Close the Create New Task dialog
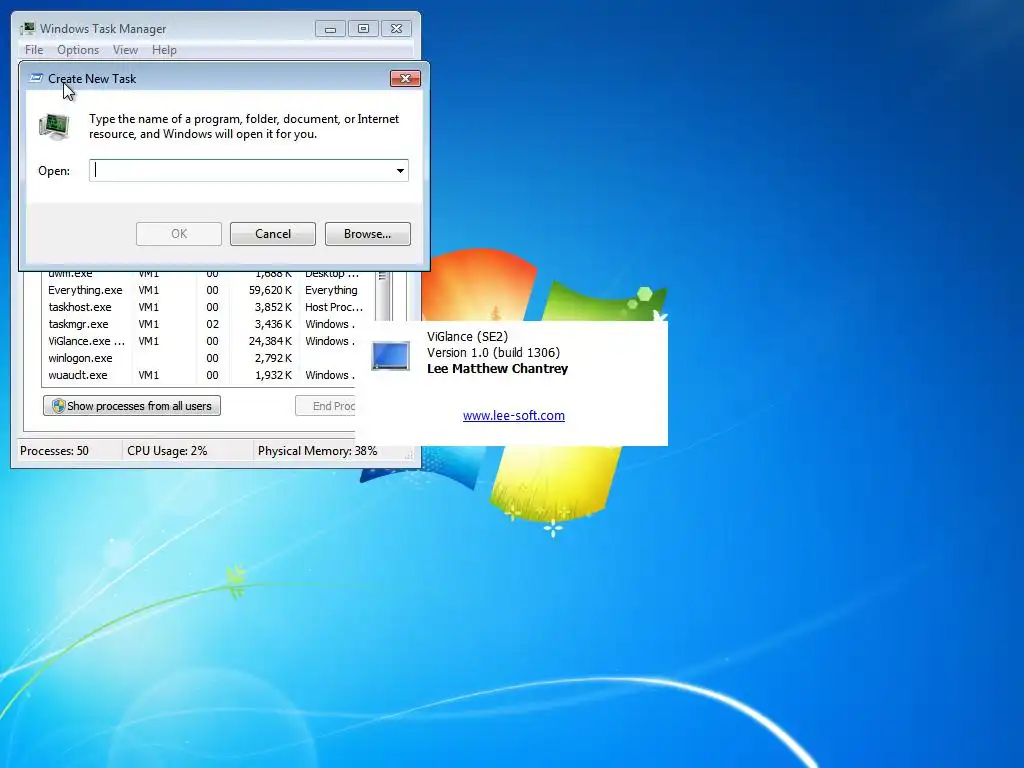The height and width of the screenshot is (768, 1024). pyautogui.click(x=405, y=78)
